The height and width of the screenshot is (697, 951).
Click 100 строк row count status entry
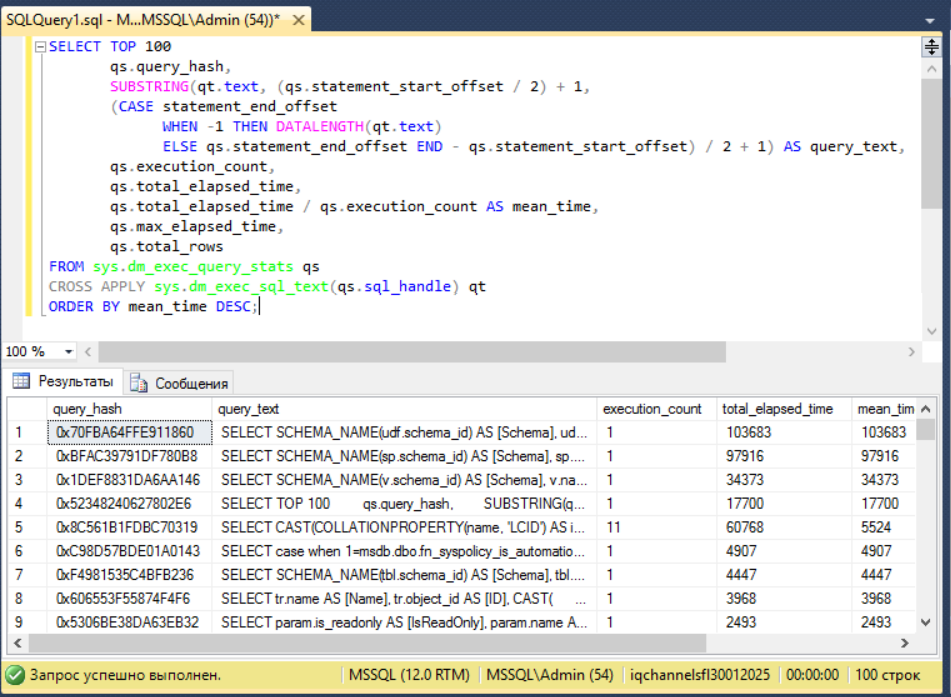pos(887,675)
